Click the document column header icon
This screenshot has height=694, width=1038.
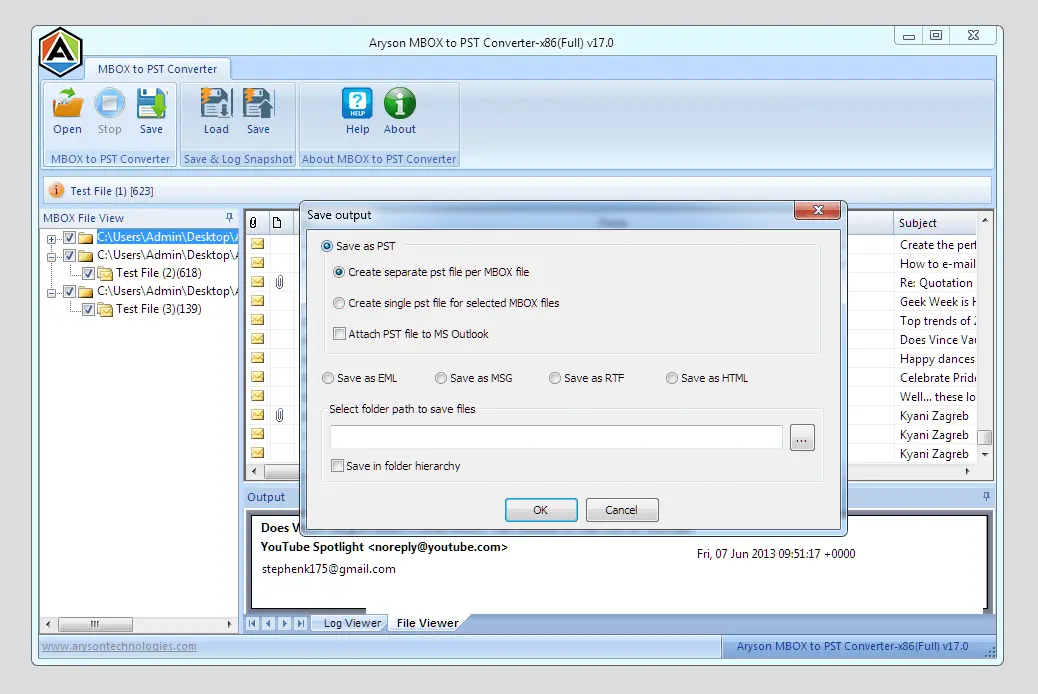pos(277,223)
